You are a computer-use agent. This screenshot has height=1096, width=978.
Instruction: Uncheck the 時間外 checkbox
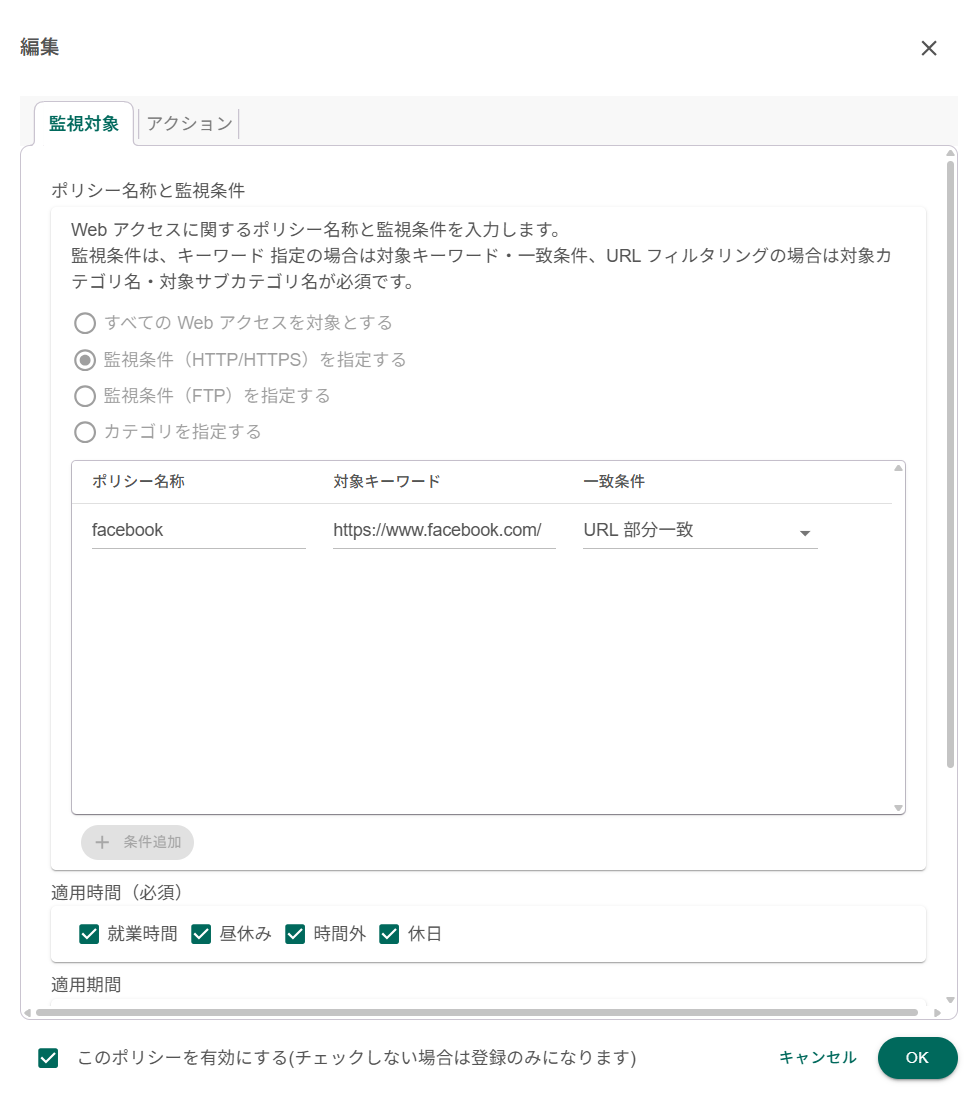(x=295, y=934)
